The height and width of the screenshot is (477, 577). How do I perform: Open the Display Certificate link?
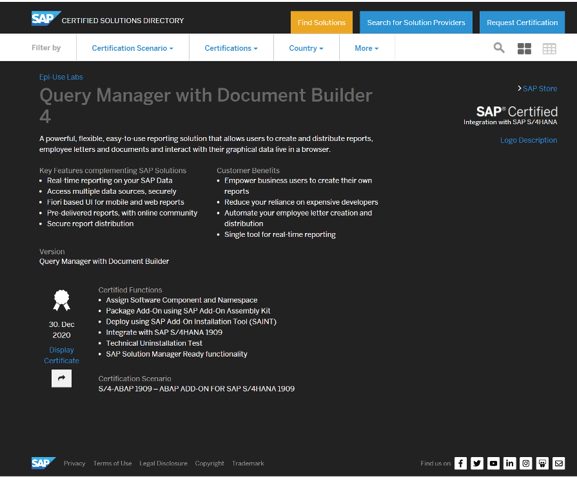61,355
